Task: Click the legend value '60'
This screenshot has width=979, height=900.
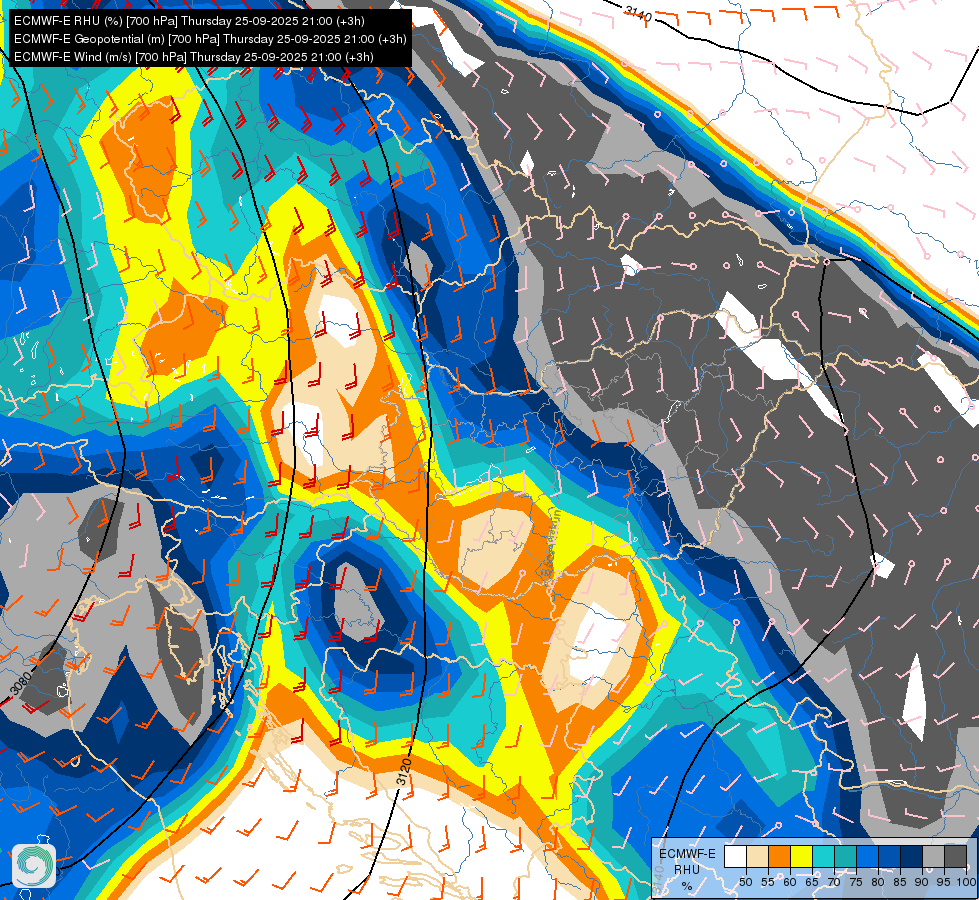Action: tap(790, 882)
